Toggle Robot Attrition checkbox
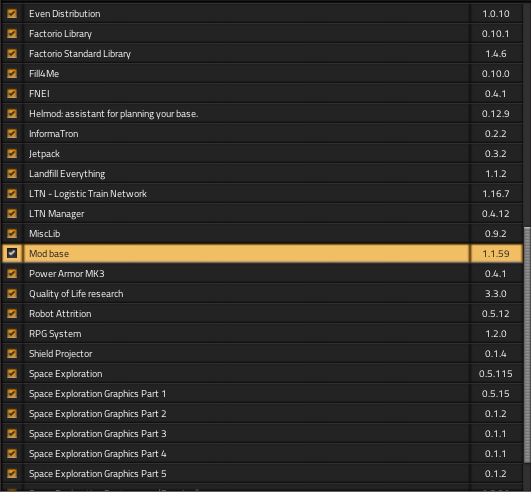 12,313
